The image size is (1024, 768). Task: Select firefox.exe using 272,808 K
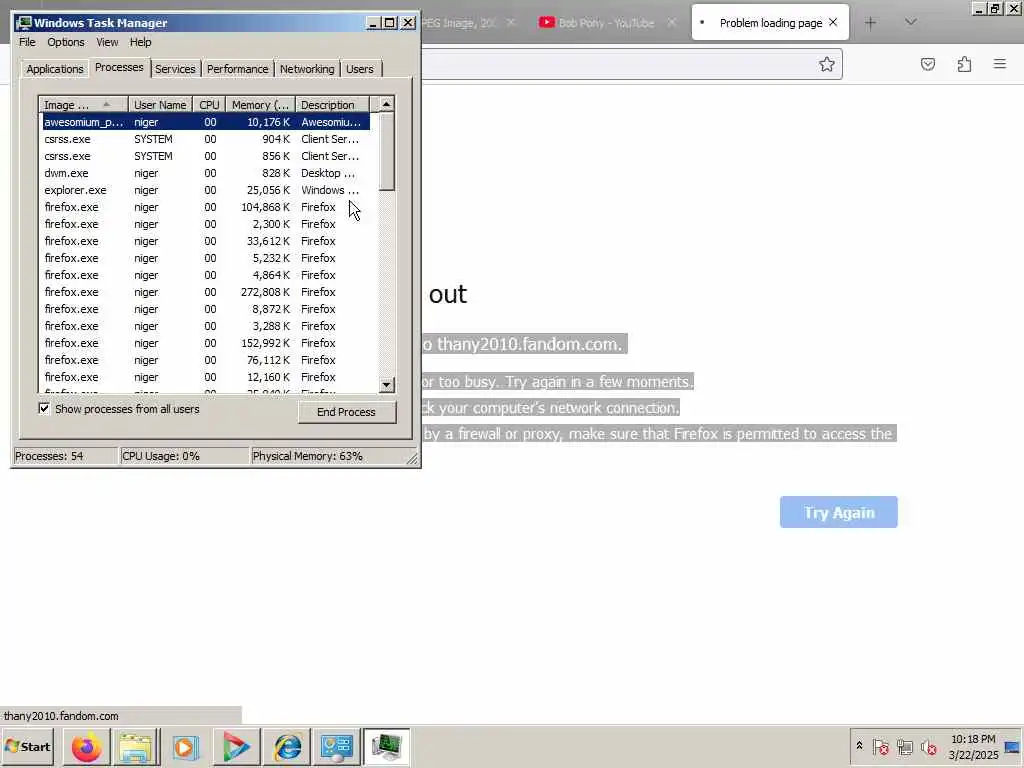click(204, 292)
